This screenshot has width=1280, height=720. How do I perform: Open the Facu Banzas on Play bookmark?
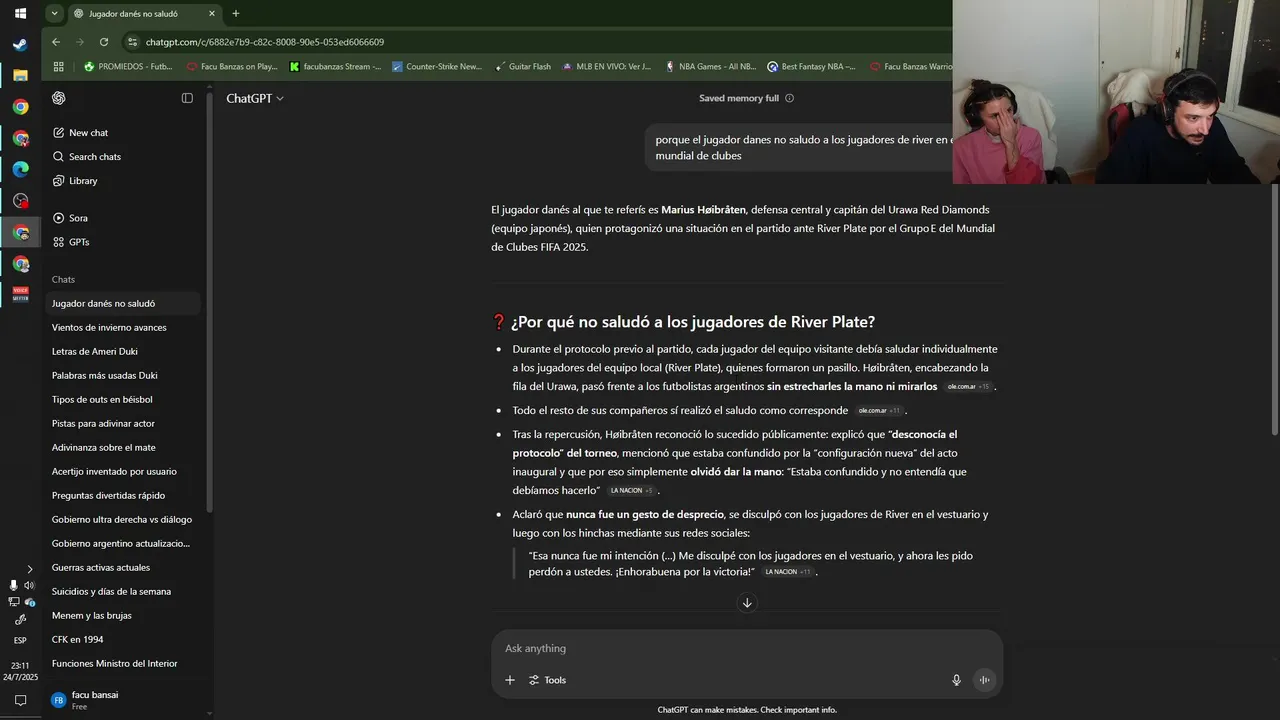point(232,67)
